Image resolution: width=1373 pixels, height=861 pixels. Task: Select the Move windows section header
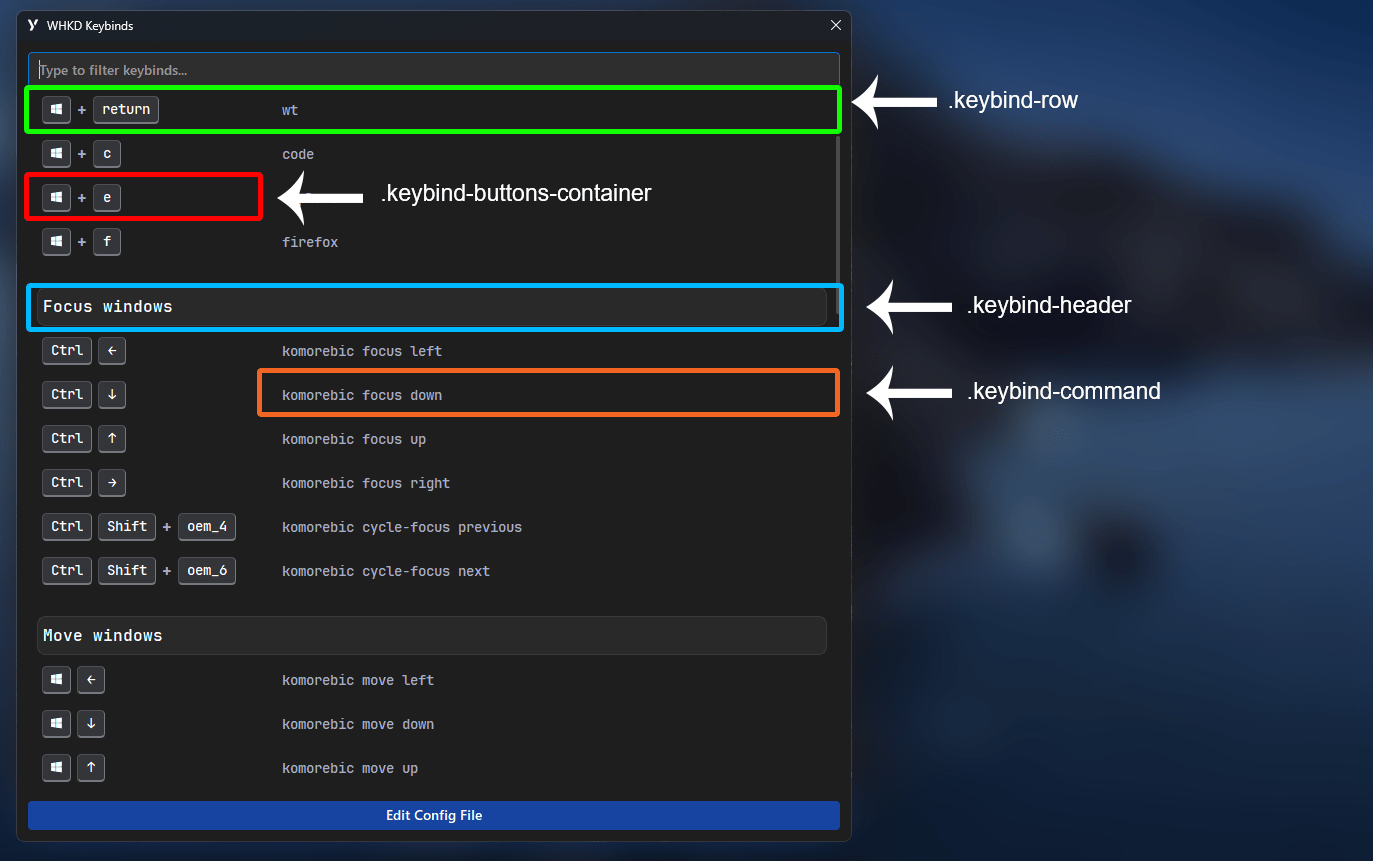(431, 636)
